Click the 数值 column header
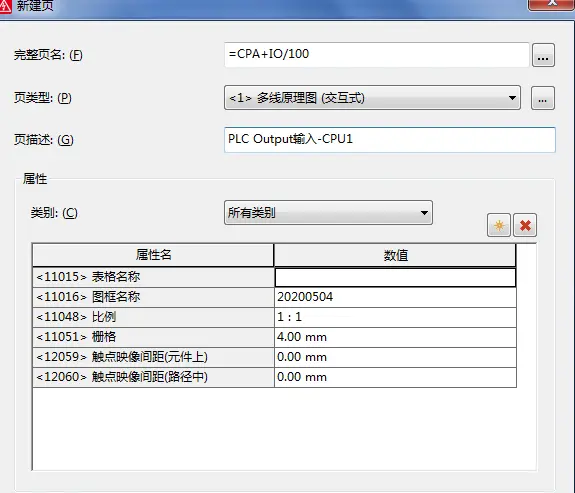The width and height of the screenshot is (575, 493). (395, 255)
